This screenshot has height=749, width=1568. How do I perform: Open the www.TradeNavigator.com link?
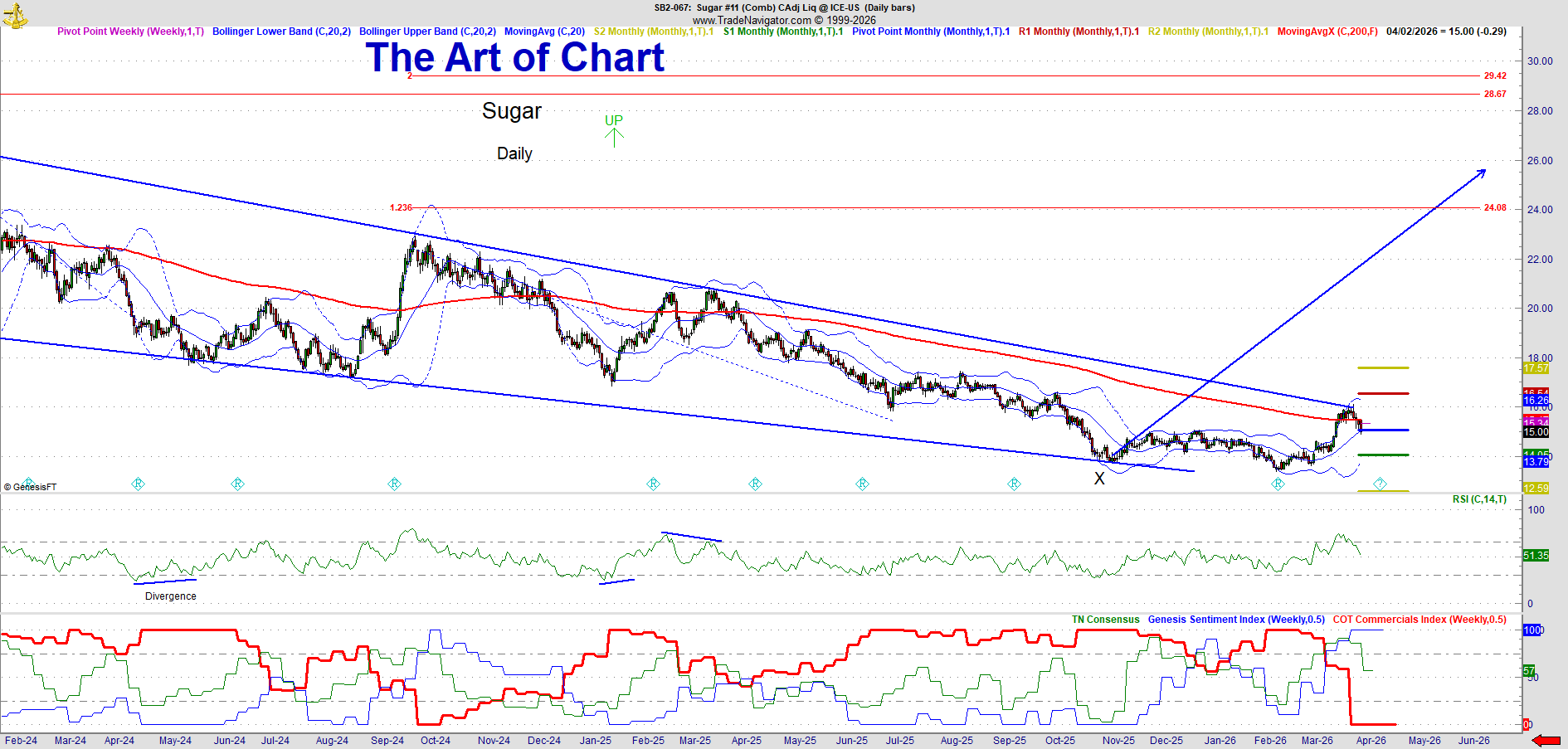(x=752, y=20)
